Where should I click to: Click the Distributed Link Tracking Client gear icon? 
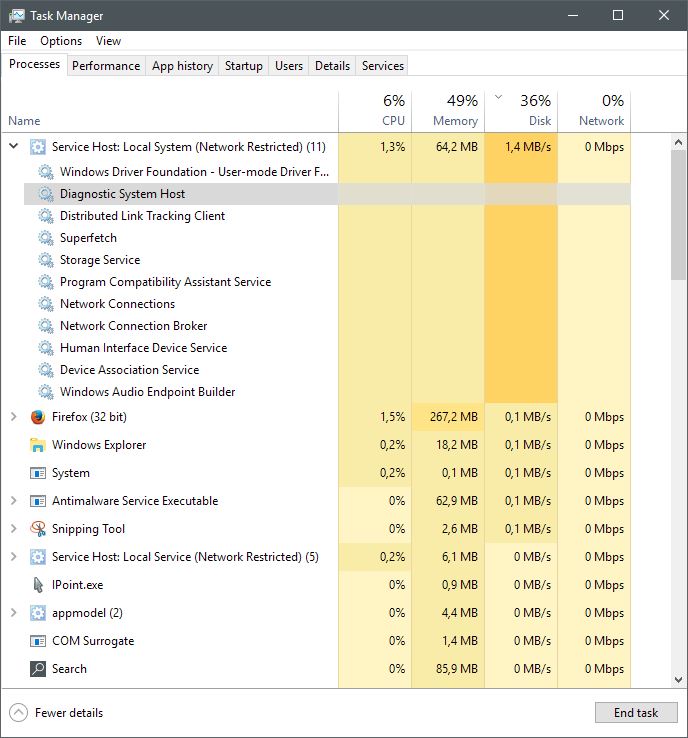(x=46, y=216)
